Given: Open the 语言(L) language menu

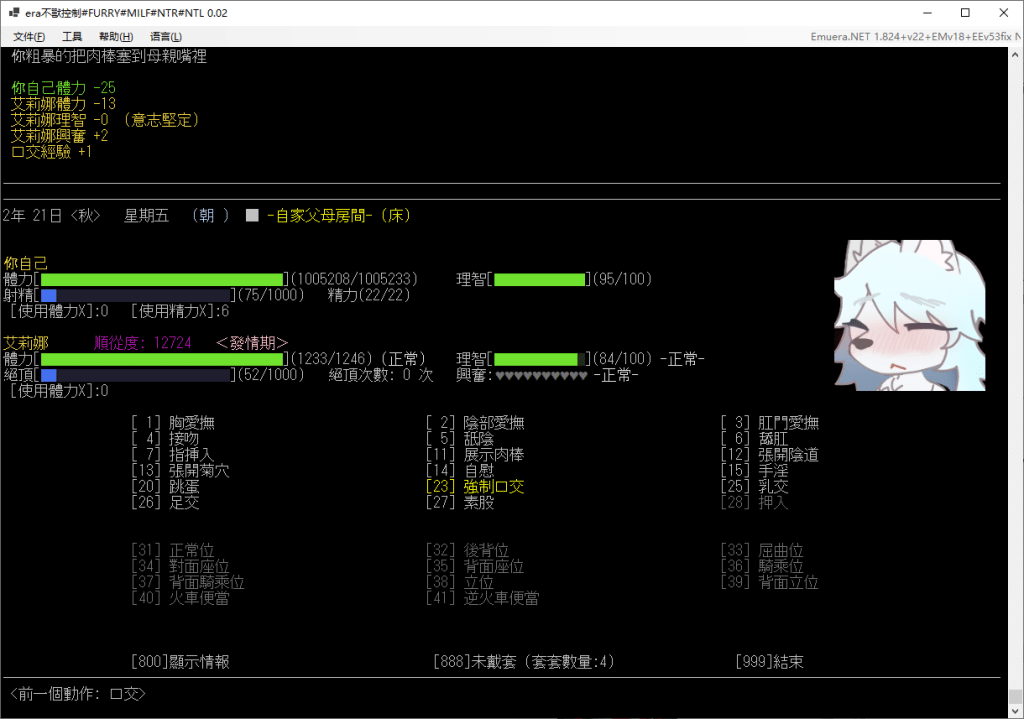Looking at the screenshot, I should [166, 37].
